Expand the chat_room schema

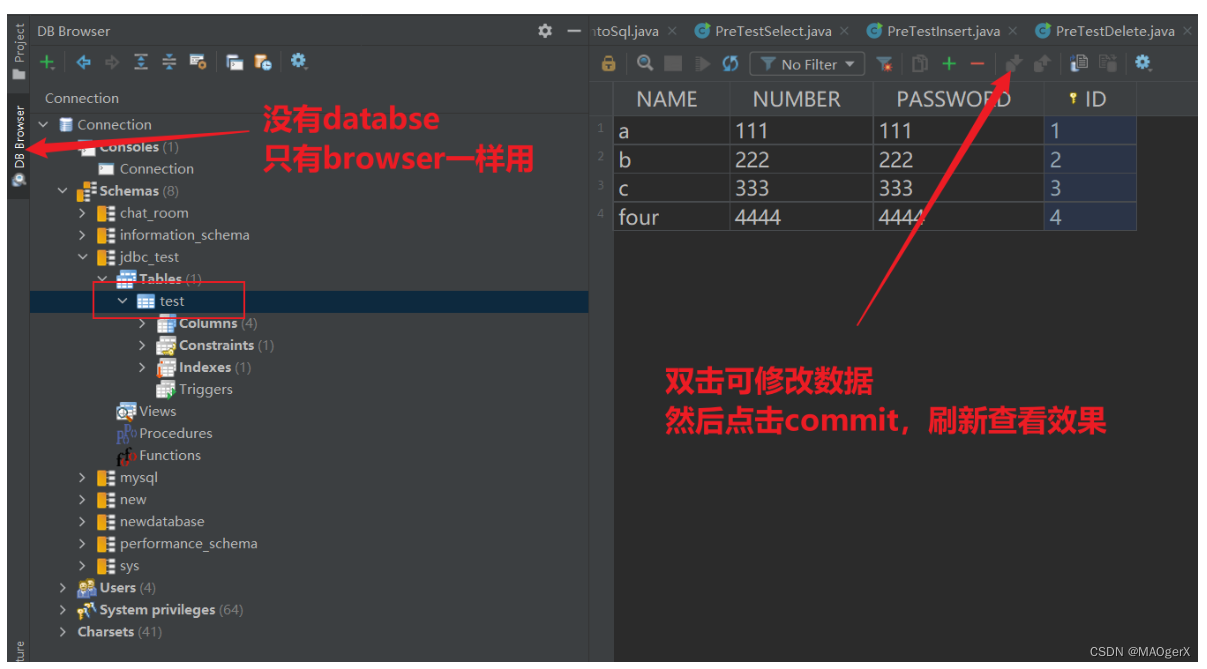coord(83,213)
